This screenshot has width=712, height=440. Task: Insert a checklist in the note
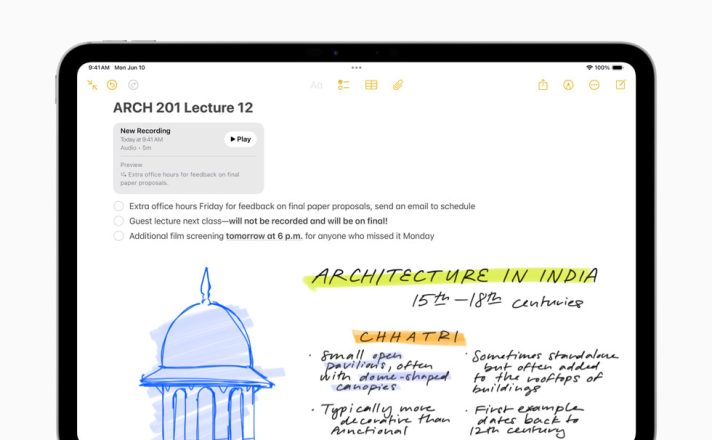point(343,85)
